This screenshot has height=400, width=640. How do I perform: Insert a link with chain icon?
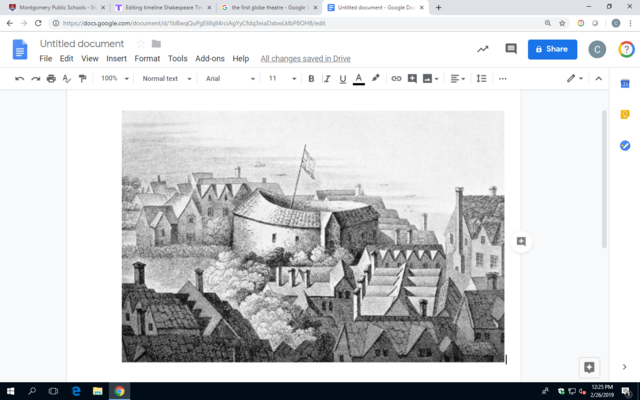pyautogui.click(x=396, y=78)
